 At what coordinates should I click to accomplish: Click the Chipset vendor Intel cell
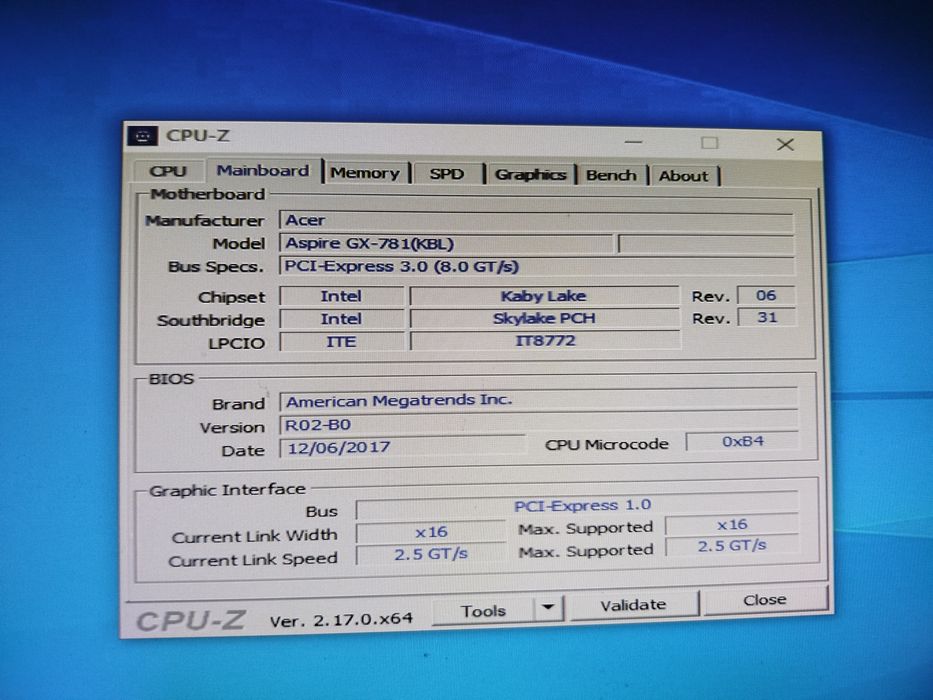click(x=342, y=296)
